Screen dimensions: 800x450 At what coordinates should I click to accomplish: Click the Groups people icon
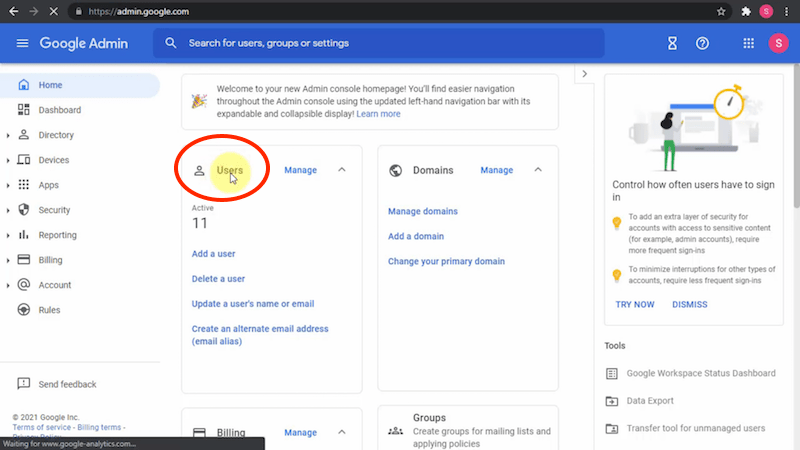click(395, 431)
